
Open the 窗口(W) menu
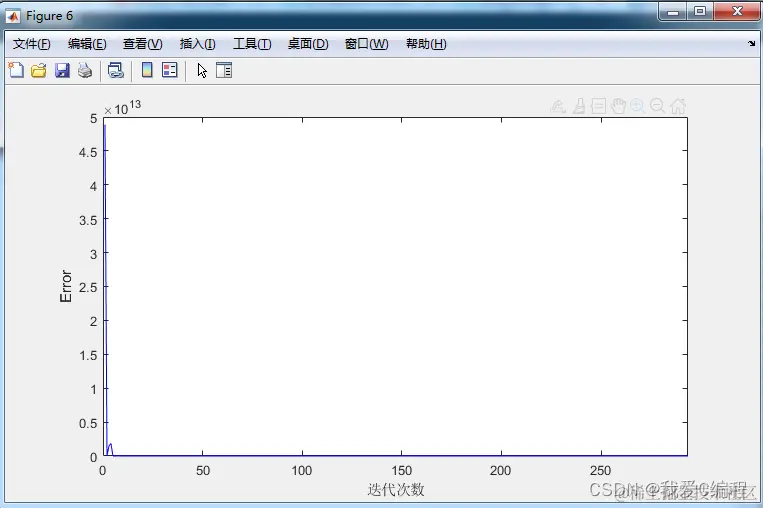pos(366,44)
